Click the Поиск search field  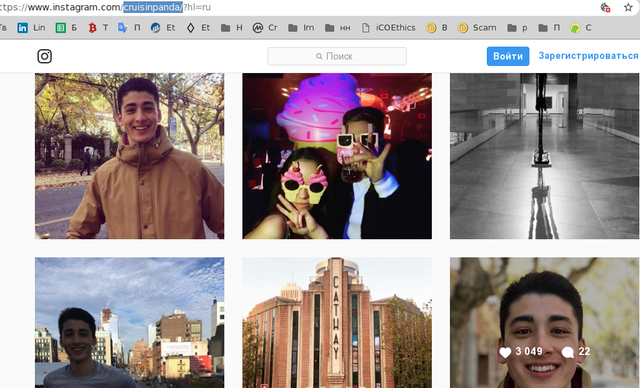click(337, 56)
